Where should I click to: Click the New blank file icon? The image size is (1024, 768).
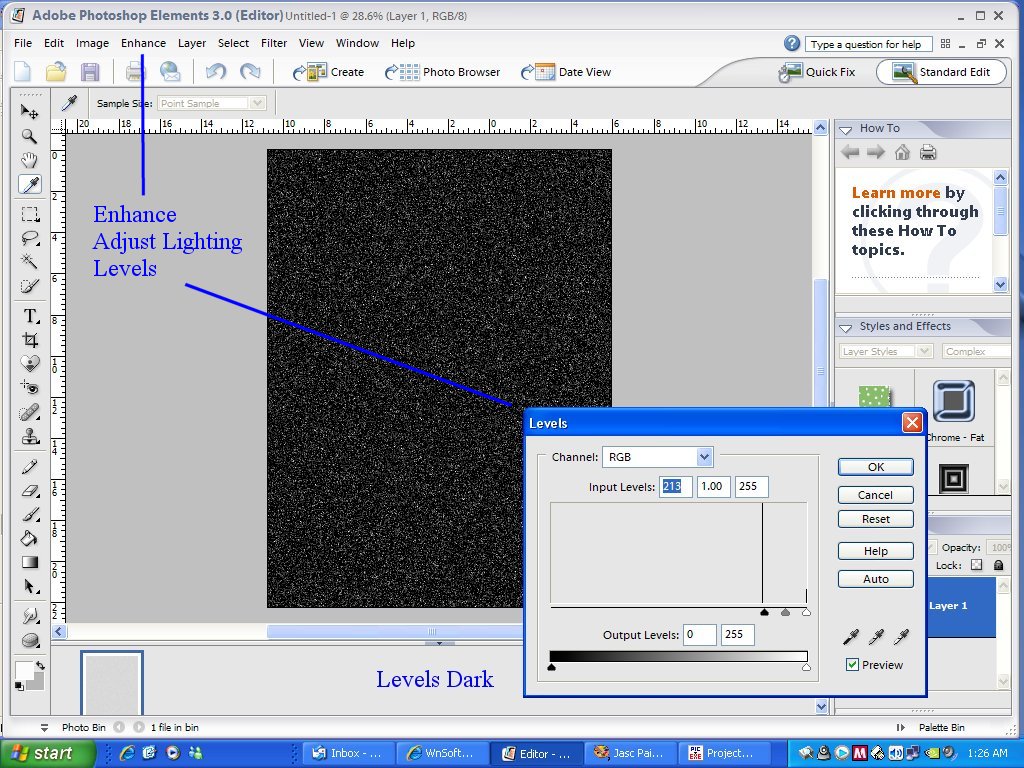point(22,72)
